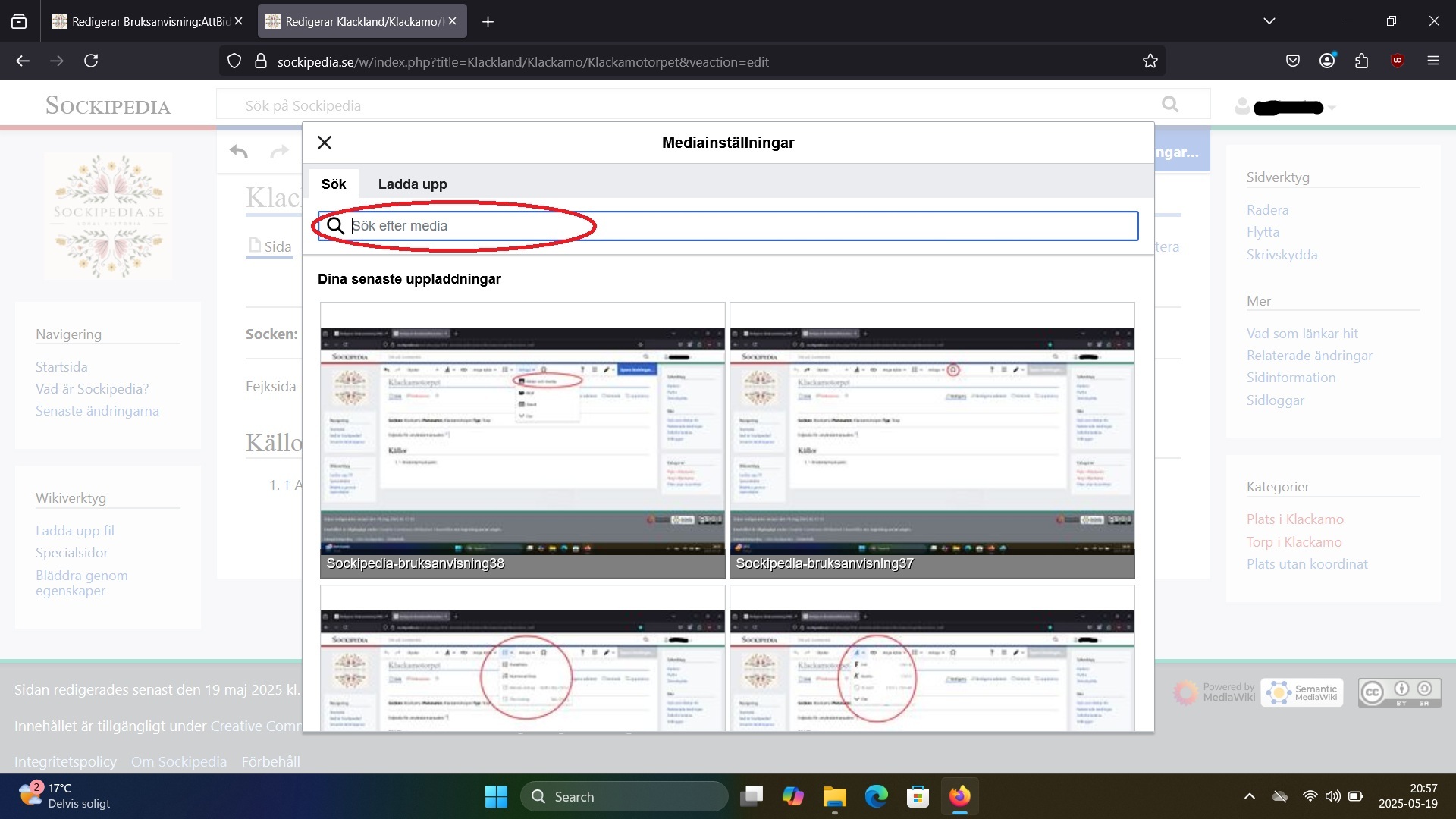This screenshot has width=1456, height=819.
Task: Close the Mediainställningar dialog with X
Action: pos(325,143)
